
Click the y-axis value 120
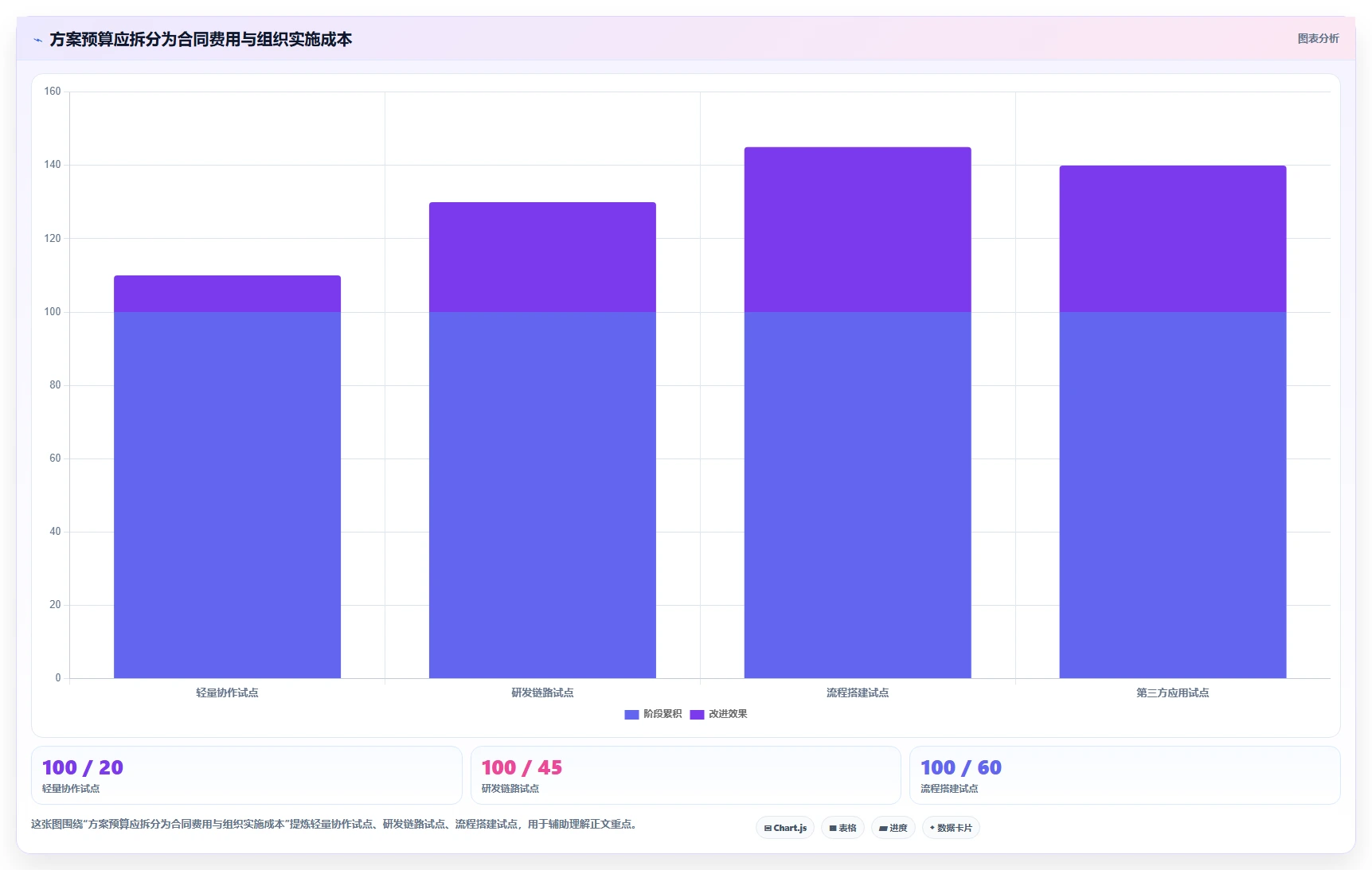pos(53,238)
